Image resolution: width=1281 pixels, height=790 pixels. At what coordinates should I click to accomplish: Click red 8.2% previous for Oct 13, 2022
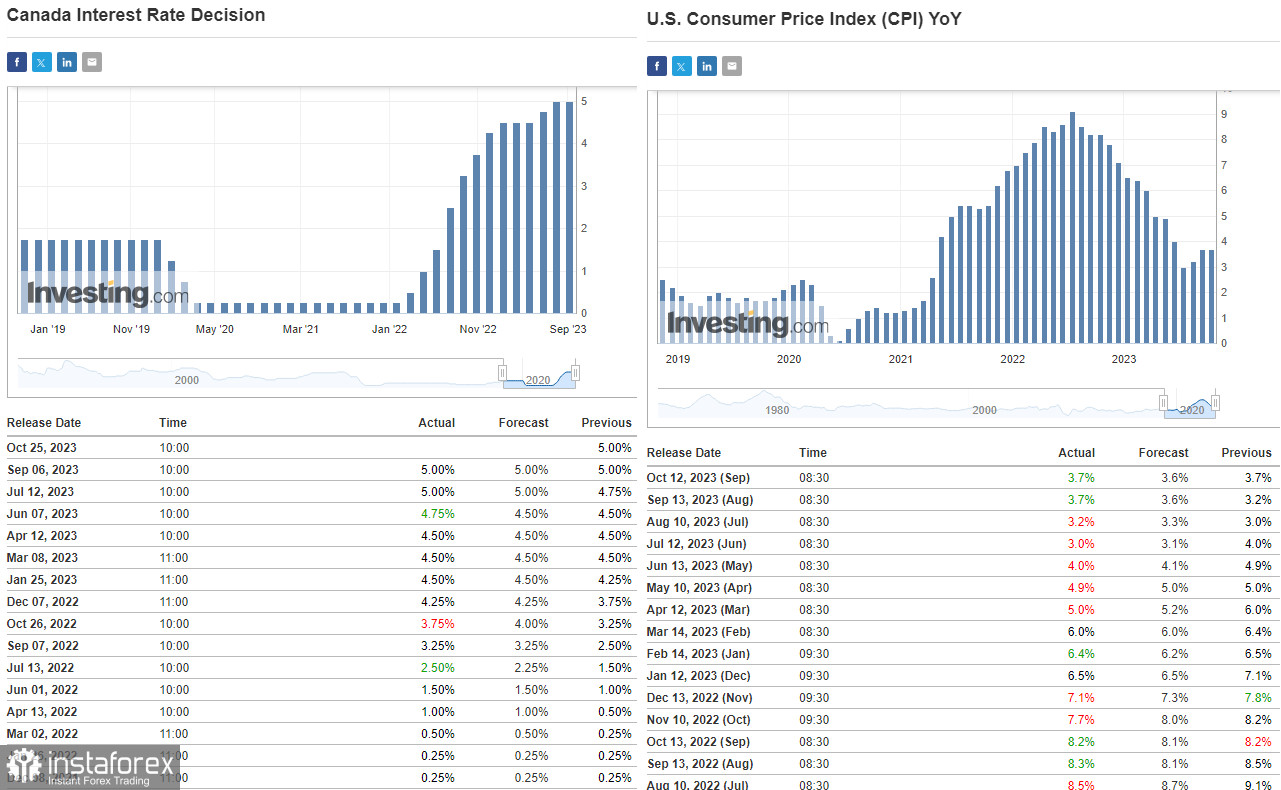pos(1258,742)
